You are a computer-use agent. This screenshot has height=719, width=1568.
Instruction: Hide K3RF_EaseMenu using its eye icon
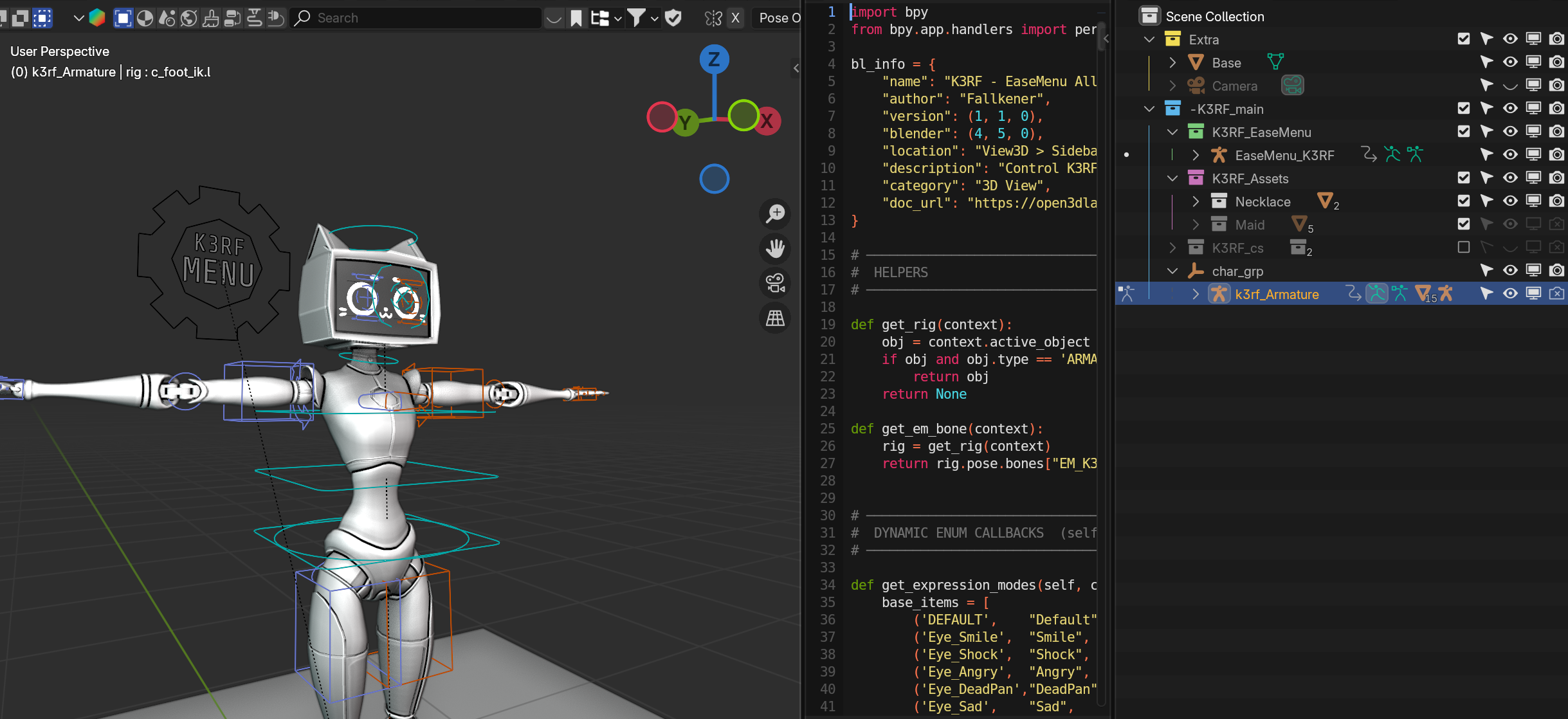click(1510, 132)
